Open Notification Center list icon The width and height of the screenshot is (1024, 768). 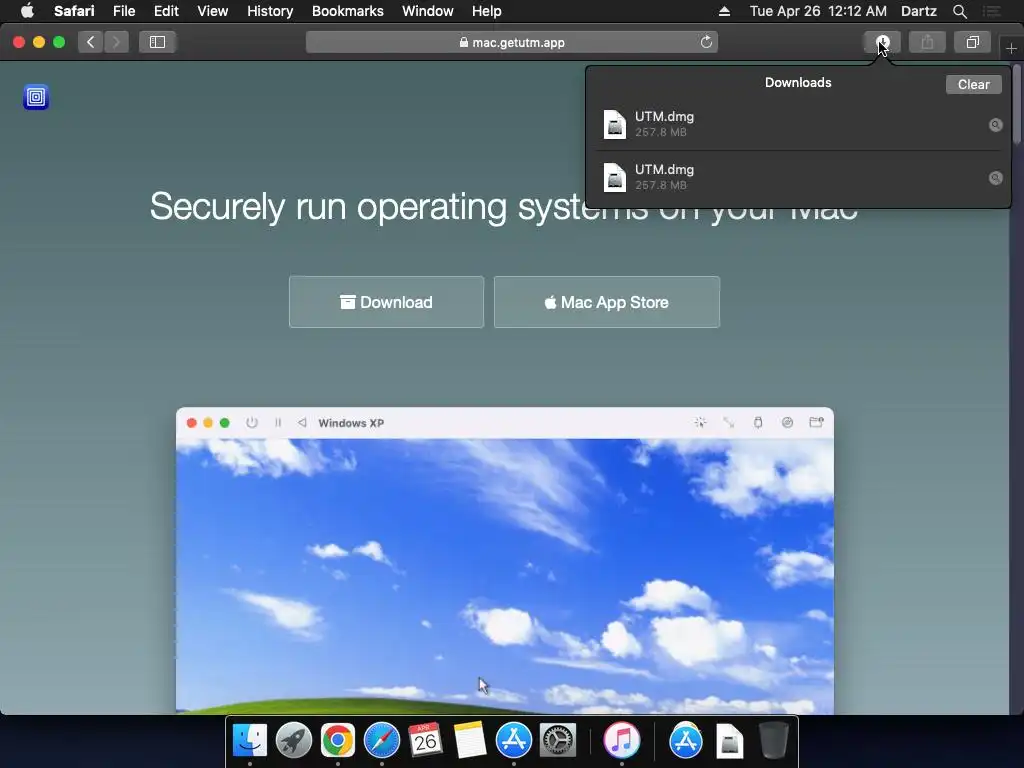pyautogui.click(x=991, y=11)
